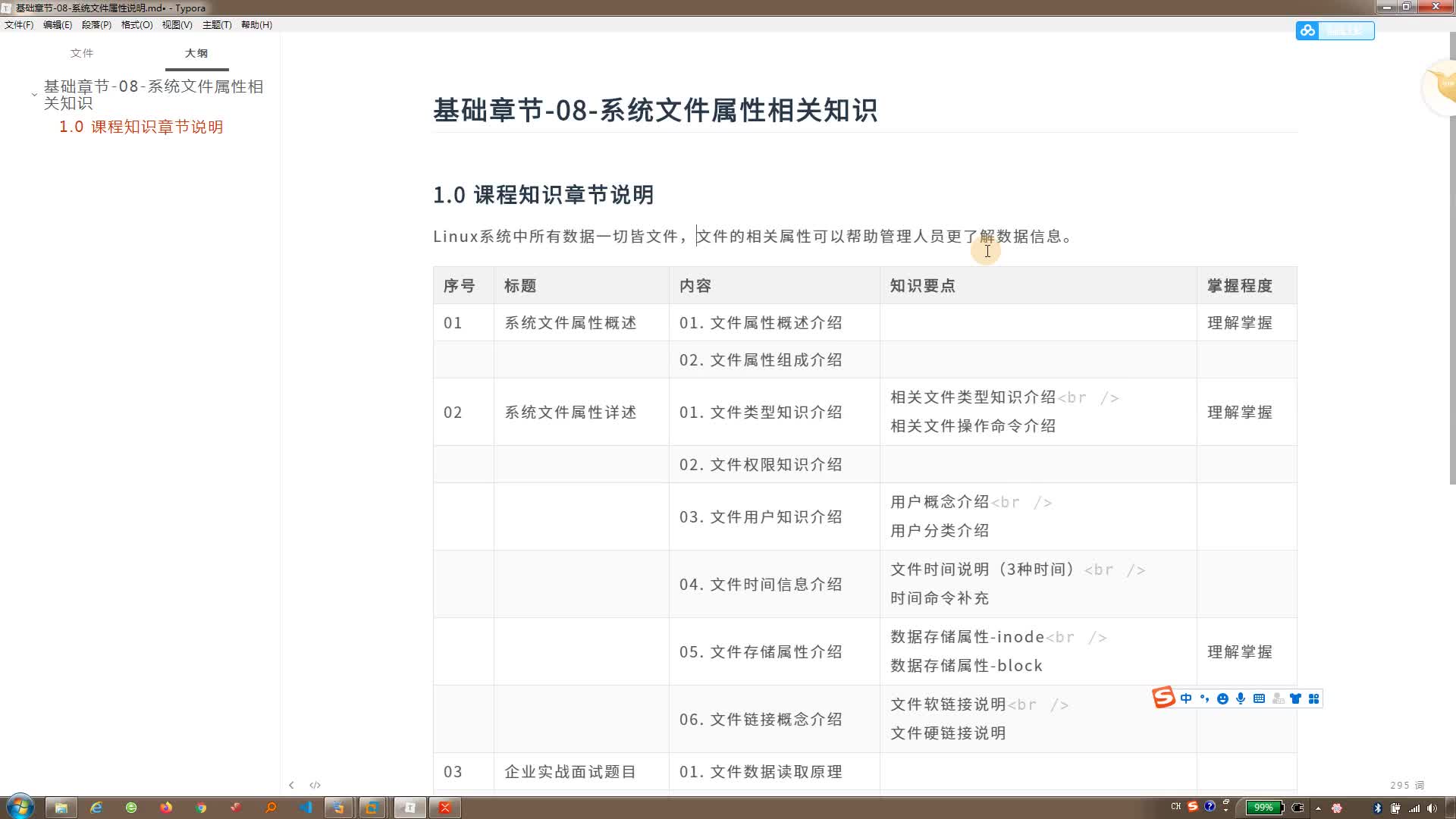The image size is (1456, 819).
Task: Click cell 文件硬链接说明
Action: click(948, 733)
